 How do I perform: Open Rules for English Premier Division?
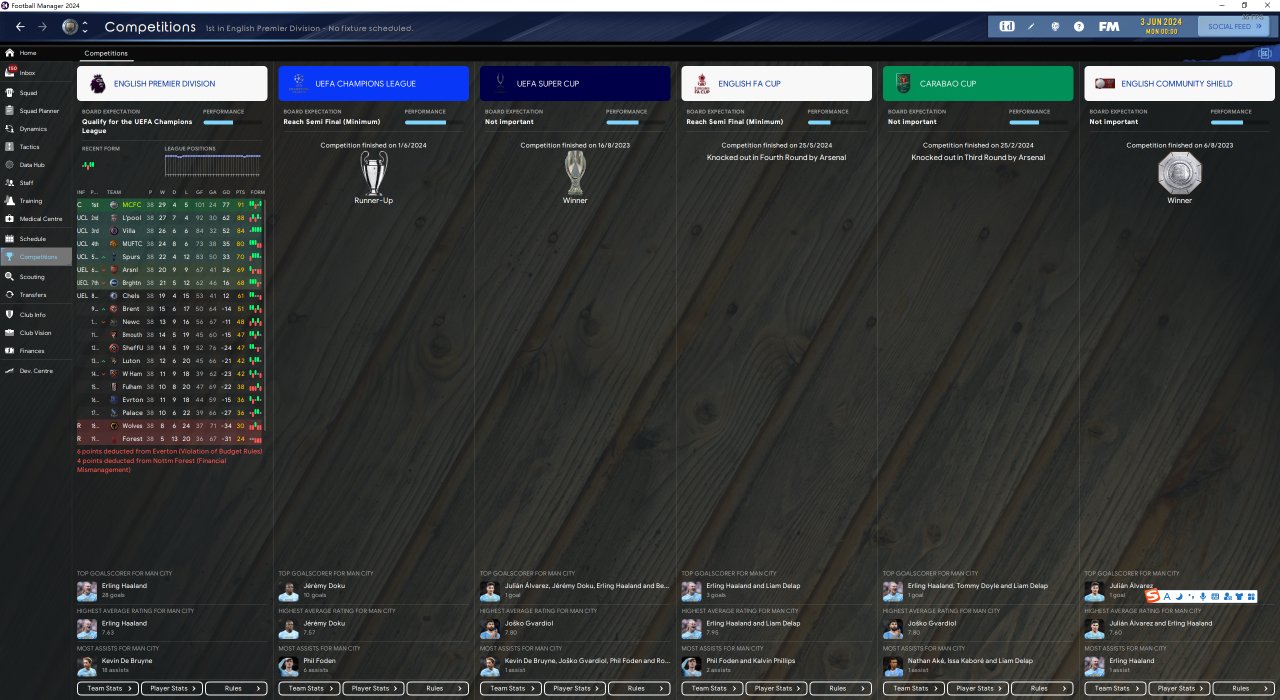(236, 688)
